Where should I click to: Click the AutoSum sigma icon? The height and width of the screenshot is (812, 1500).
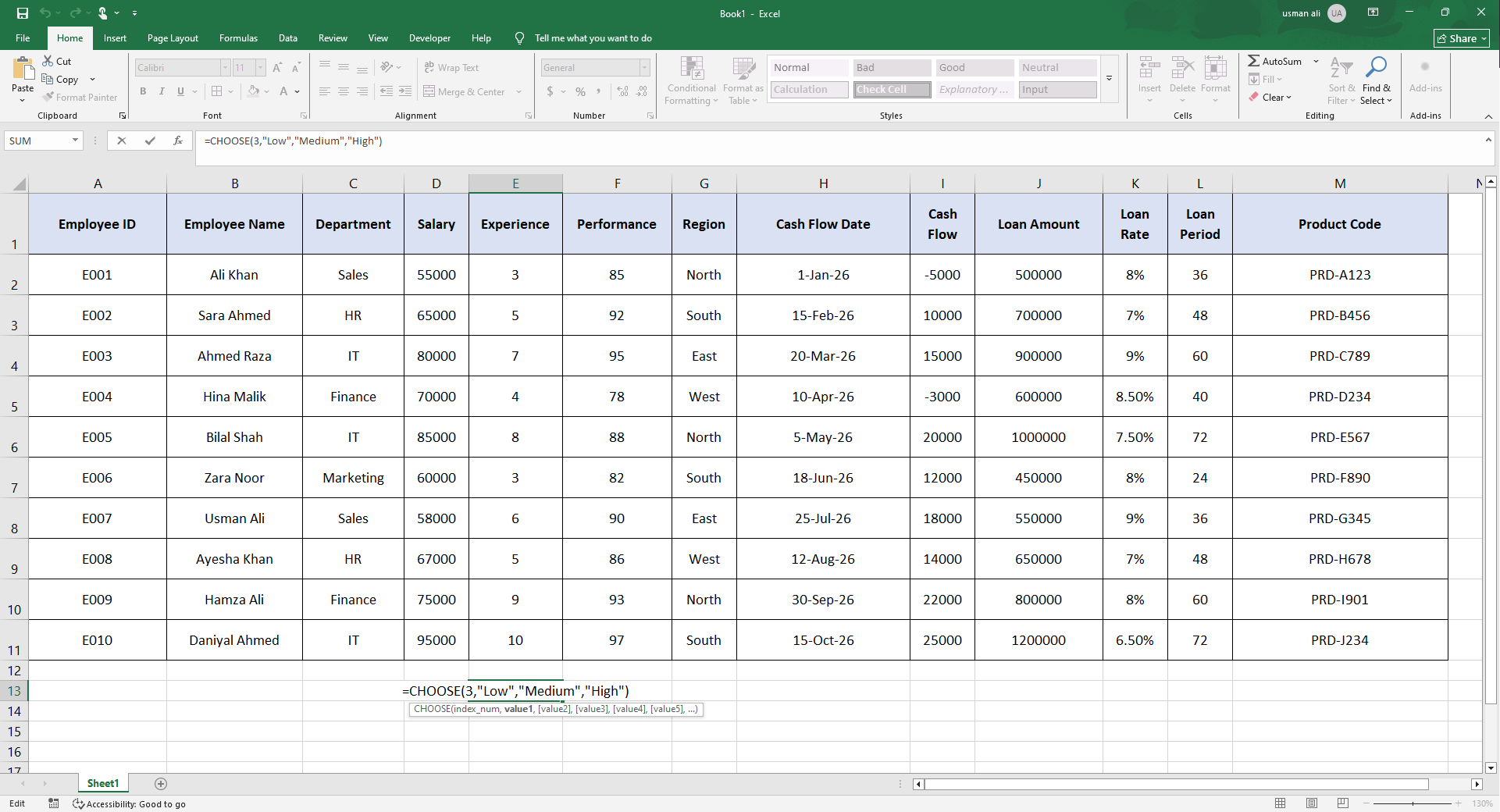(x=1253, y=61)
